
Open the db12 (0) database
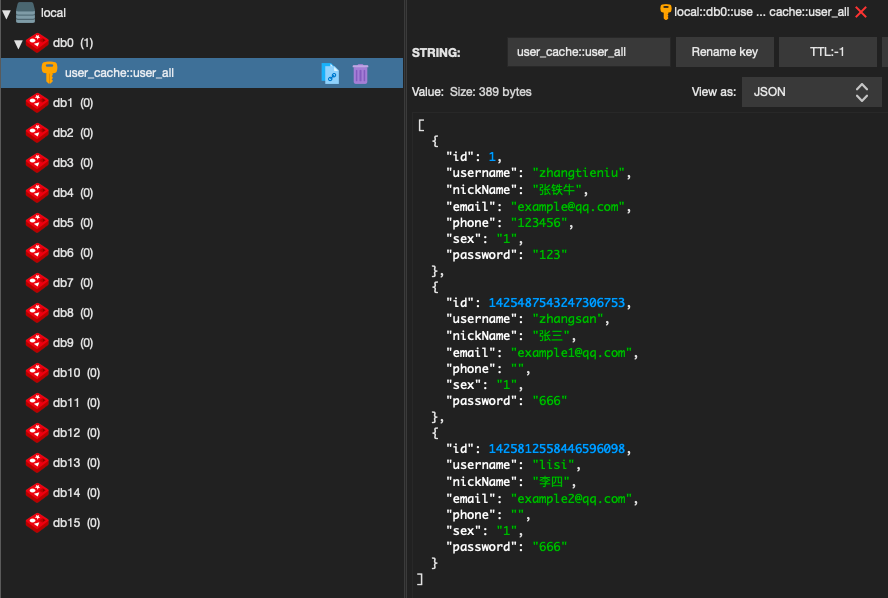pyautogui.click(x=76, y=433)
